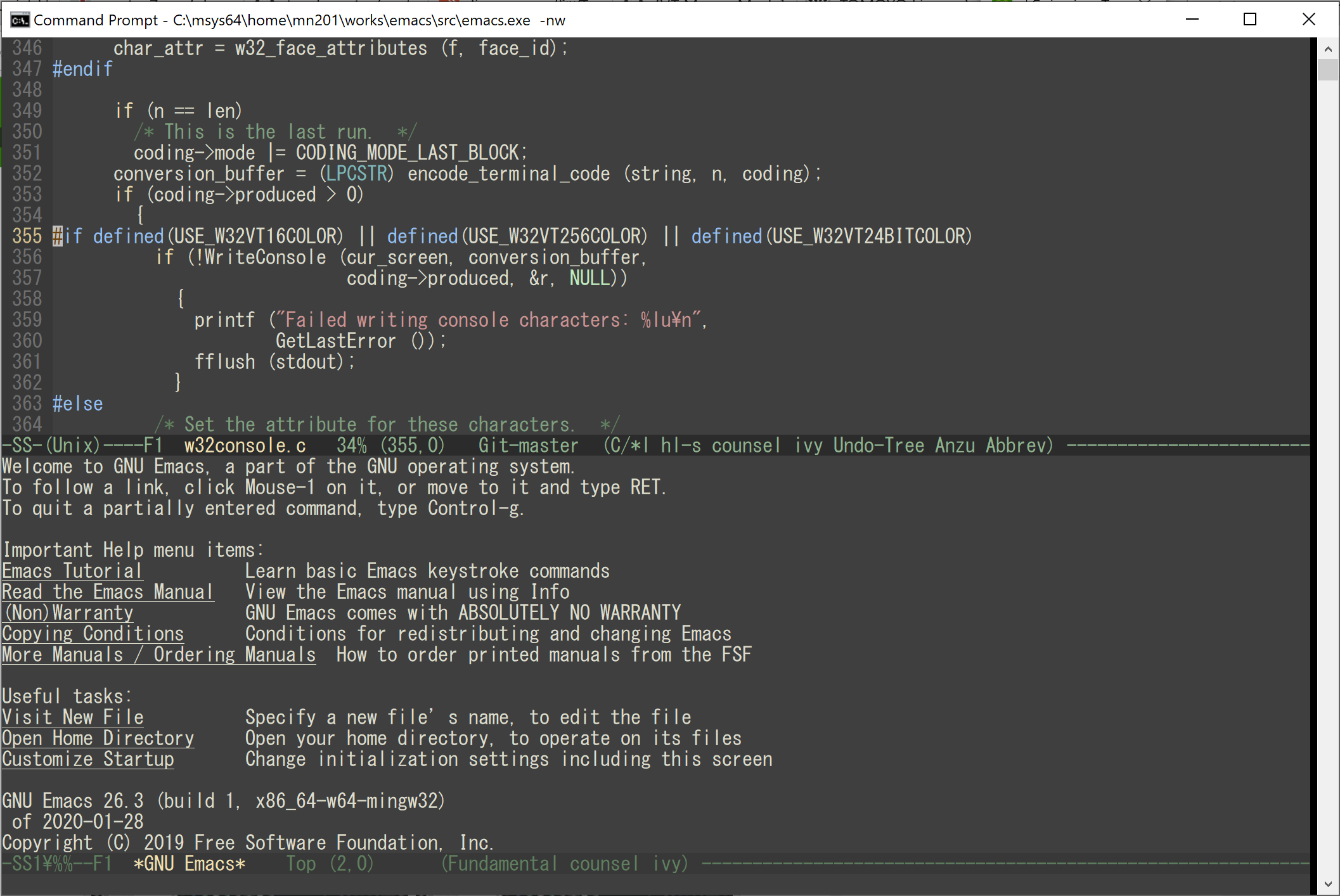Image resolution: width=1340 pixels, height=896 pixels.
Task: Place cursor on line 355 #if directive
Action: 67,236
